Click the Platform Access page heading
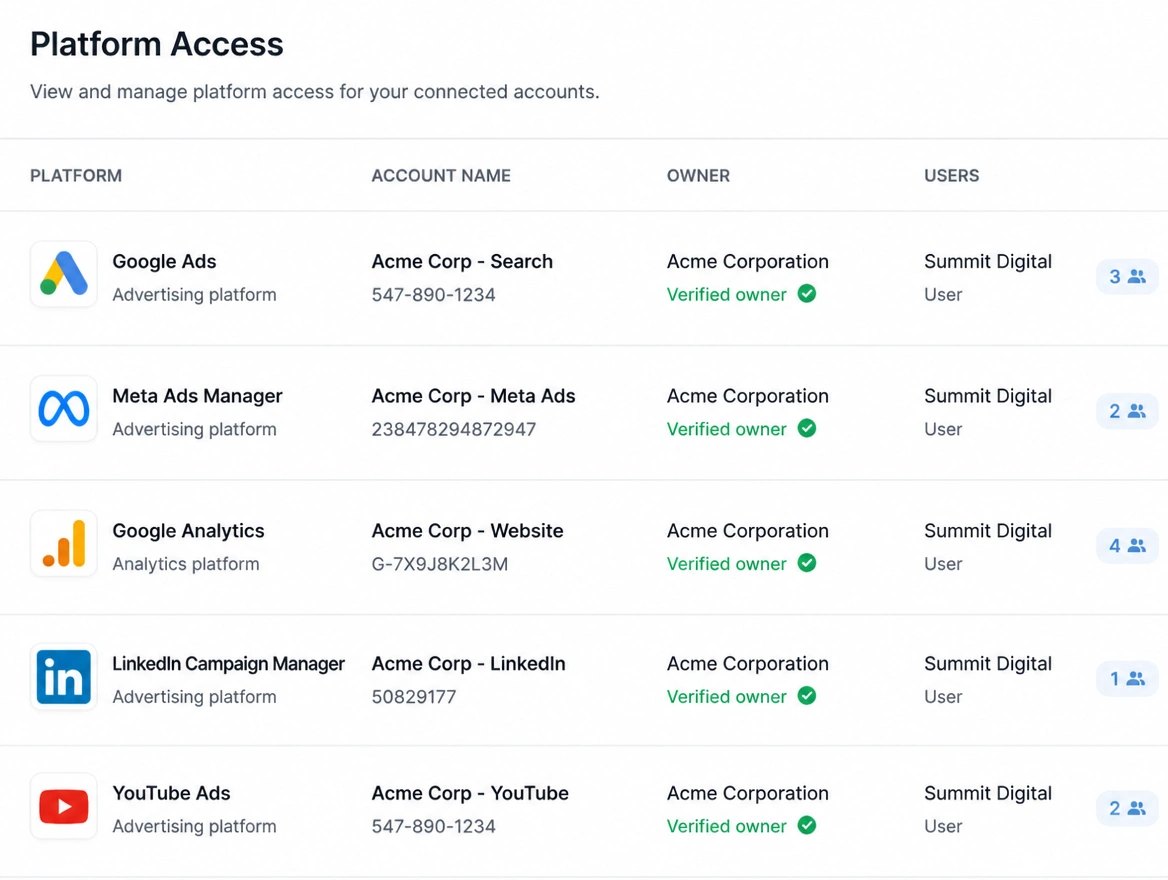 [156, 44]
